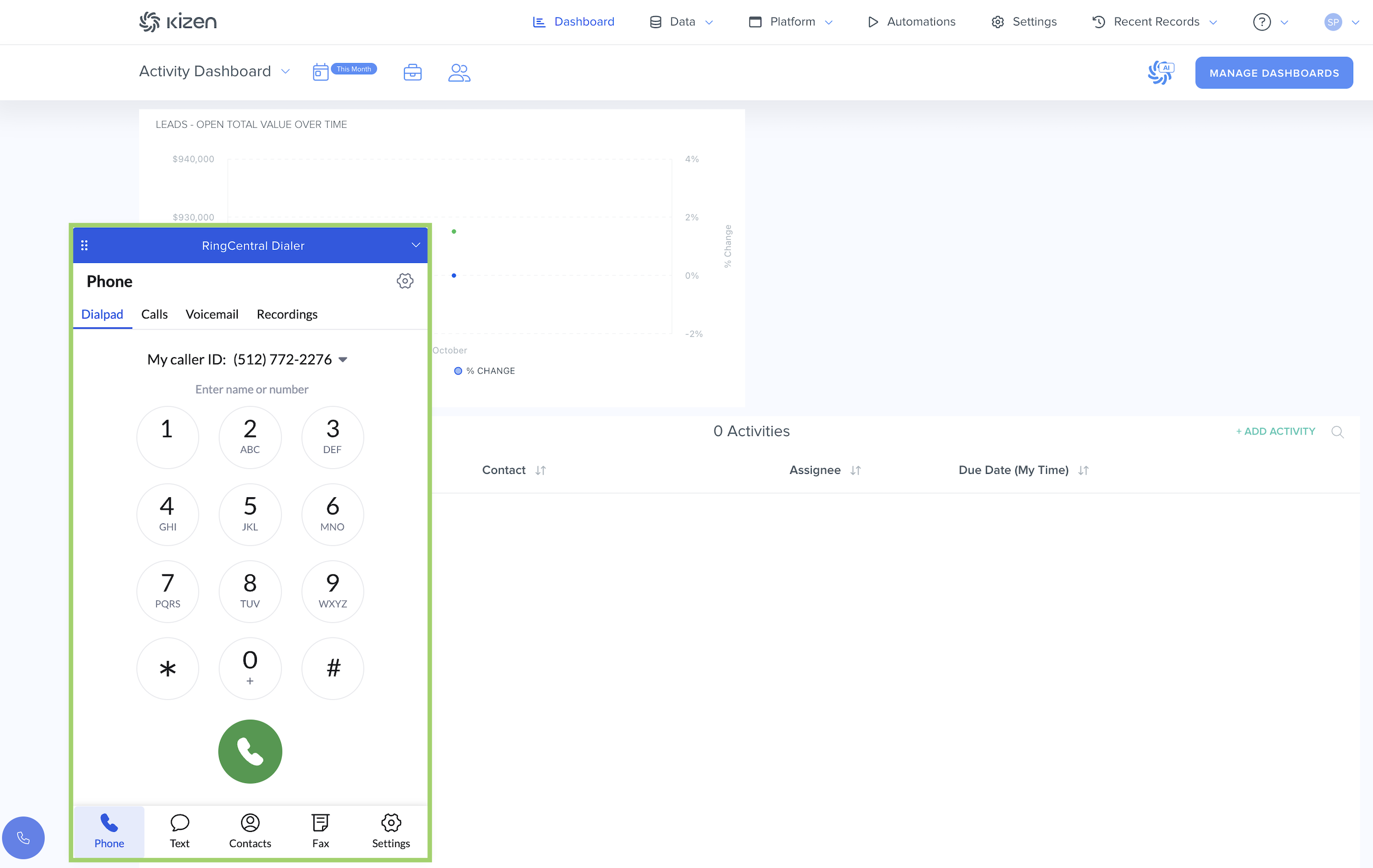Toggle the % CHANGE legend marker
This screenshot has width=1373, height=868.
click(x=458, y=371)
